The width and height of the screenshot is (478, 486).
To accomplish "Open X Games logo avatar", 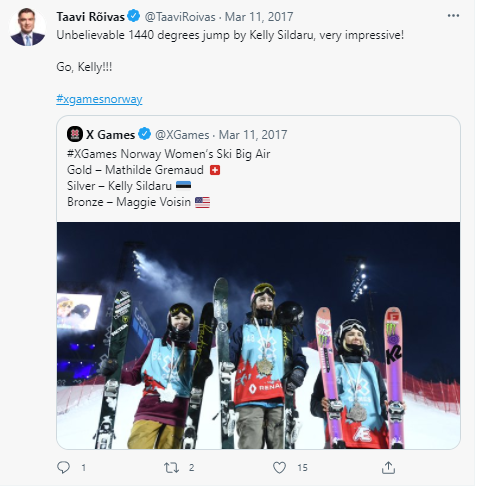I will pyautogui.click(x=75, y=134).
